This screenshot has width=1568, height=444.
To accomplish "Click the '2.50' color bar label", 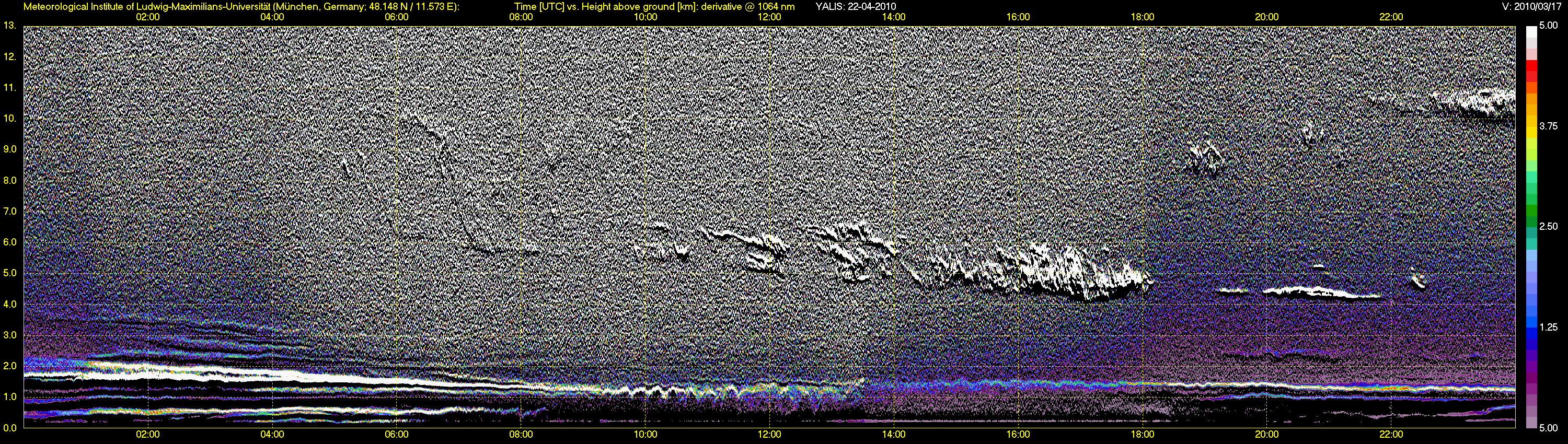I will point(1549,226).
